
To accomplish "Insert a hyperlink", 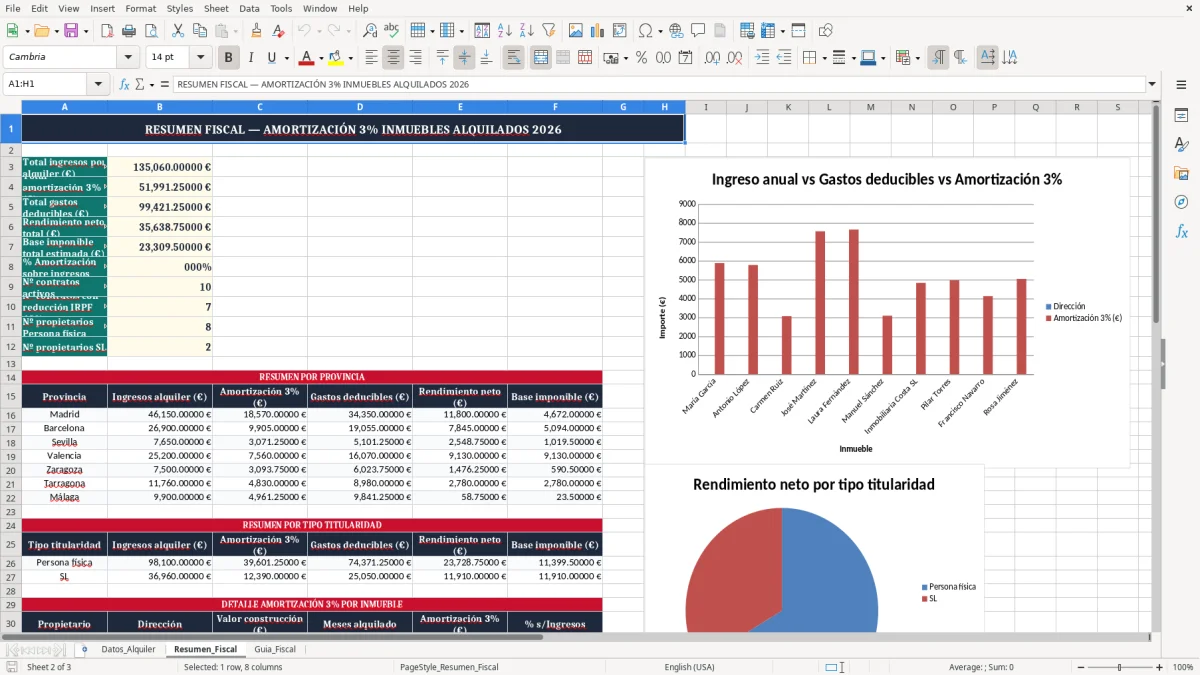I will tap(676, 31).
